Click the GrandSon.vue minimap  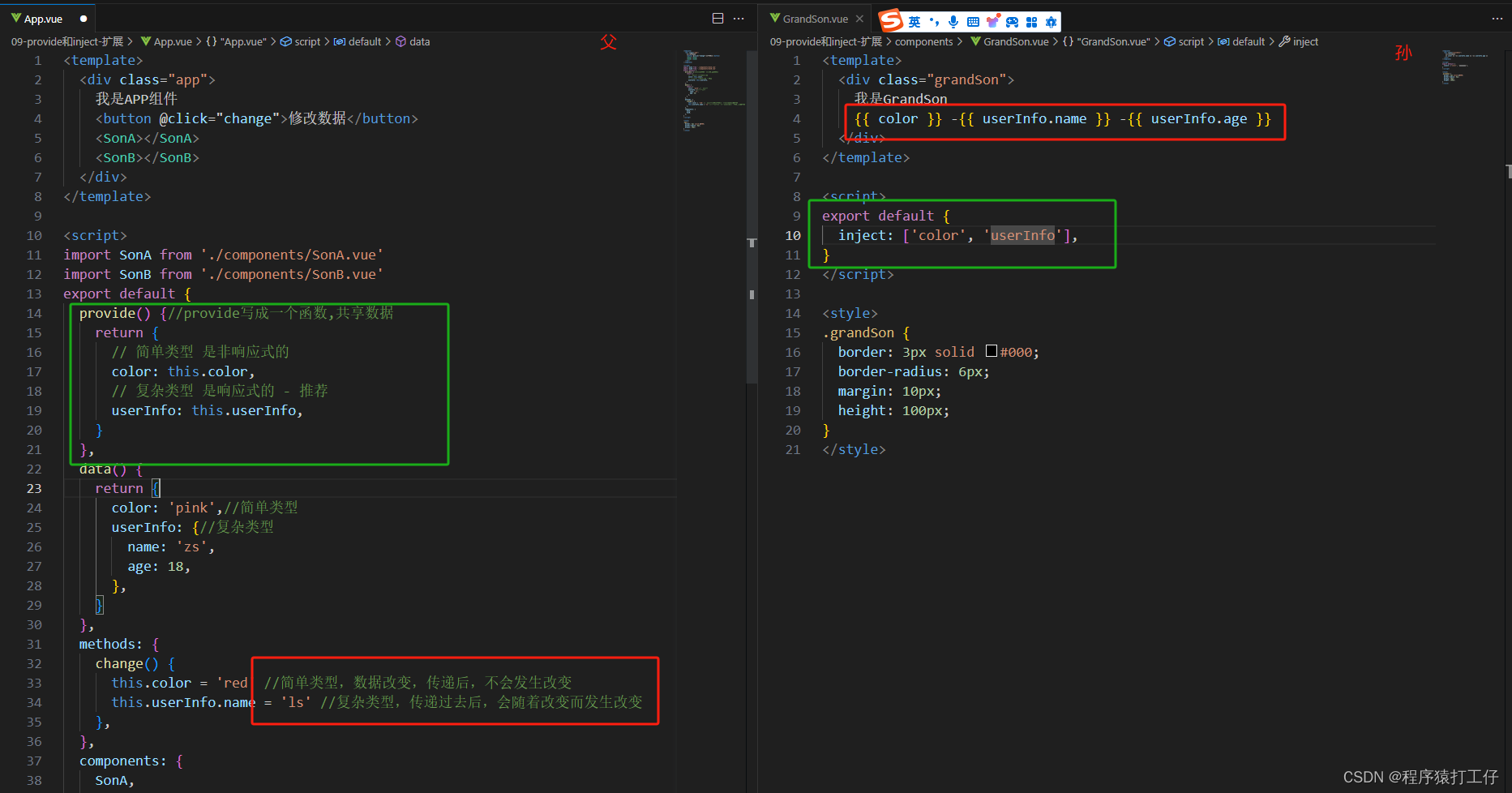(1464, 66)
